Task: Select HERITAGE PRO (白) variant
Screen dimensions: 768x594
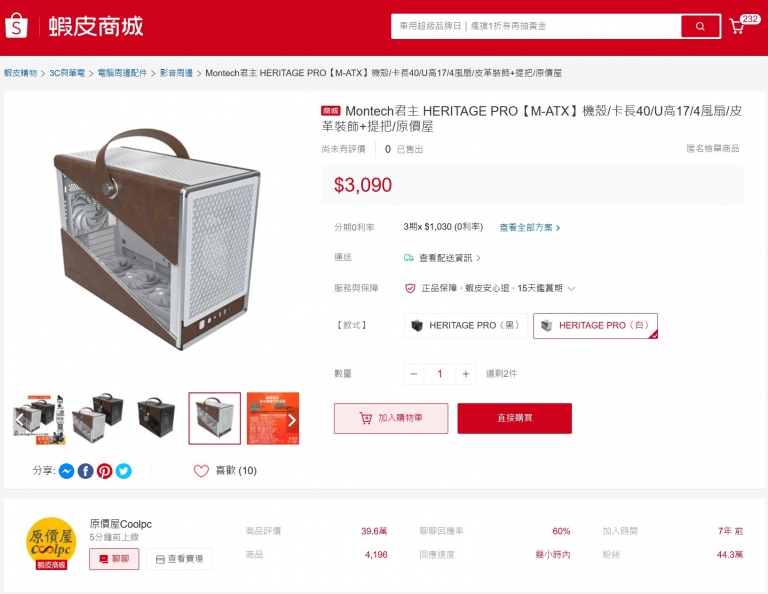Action: [595, 326]
